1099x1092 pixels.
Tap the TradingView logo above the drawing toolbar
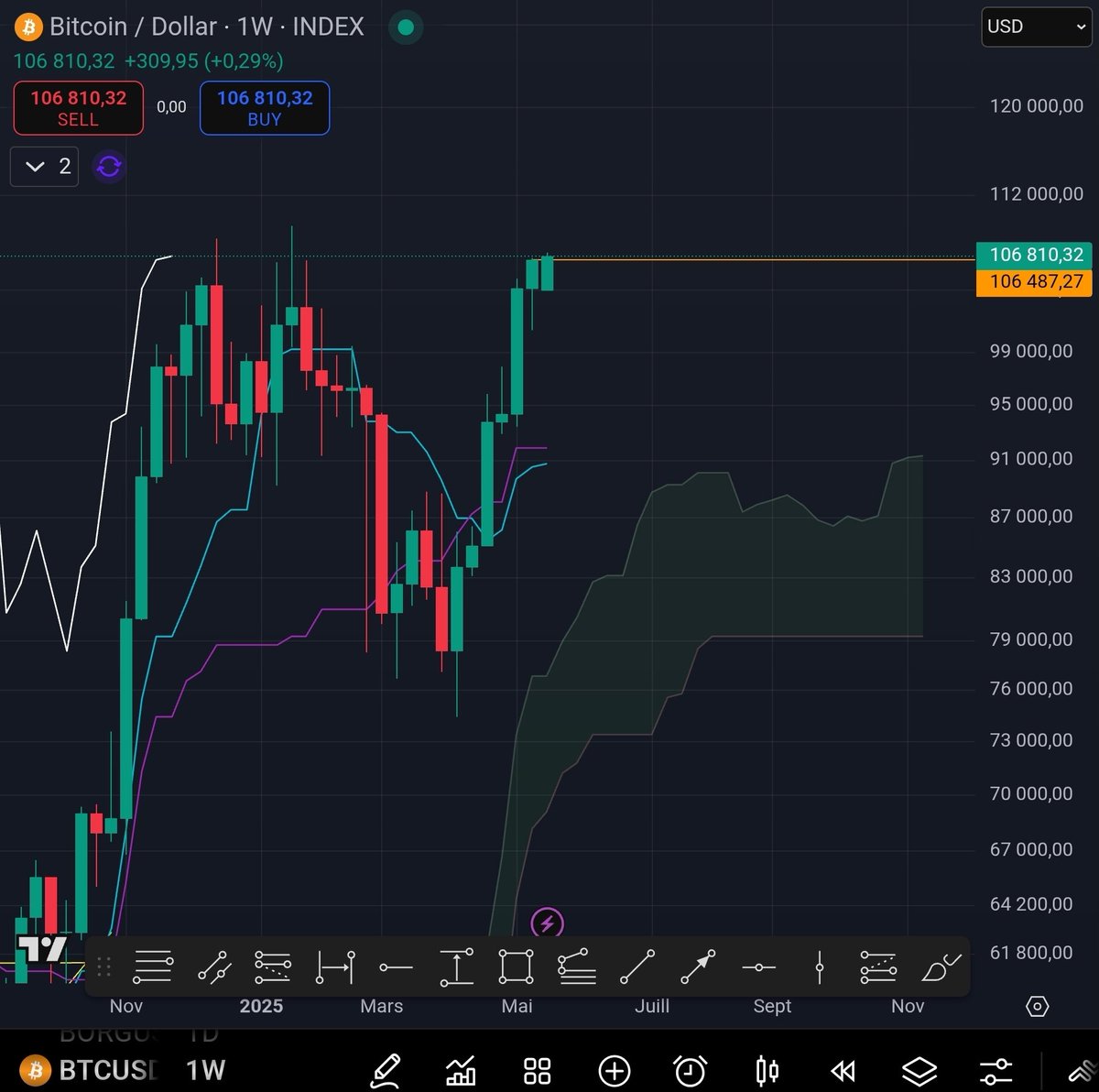click(43, 949)
